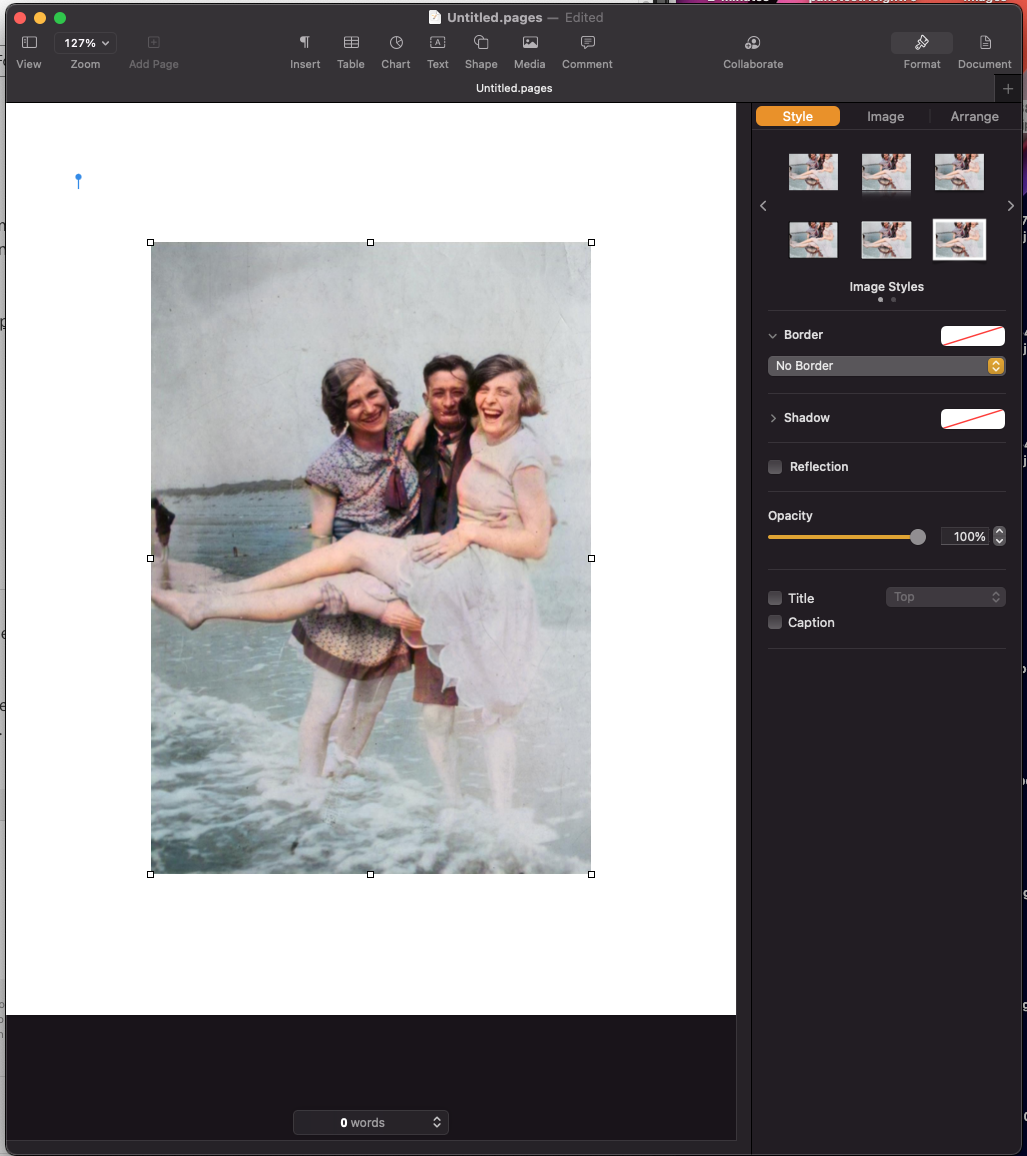Image resolution: width=1027 pixels, height=1156 pixels.
Task: Click the Collaborate icon
Action: point(753,43)
